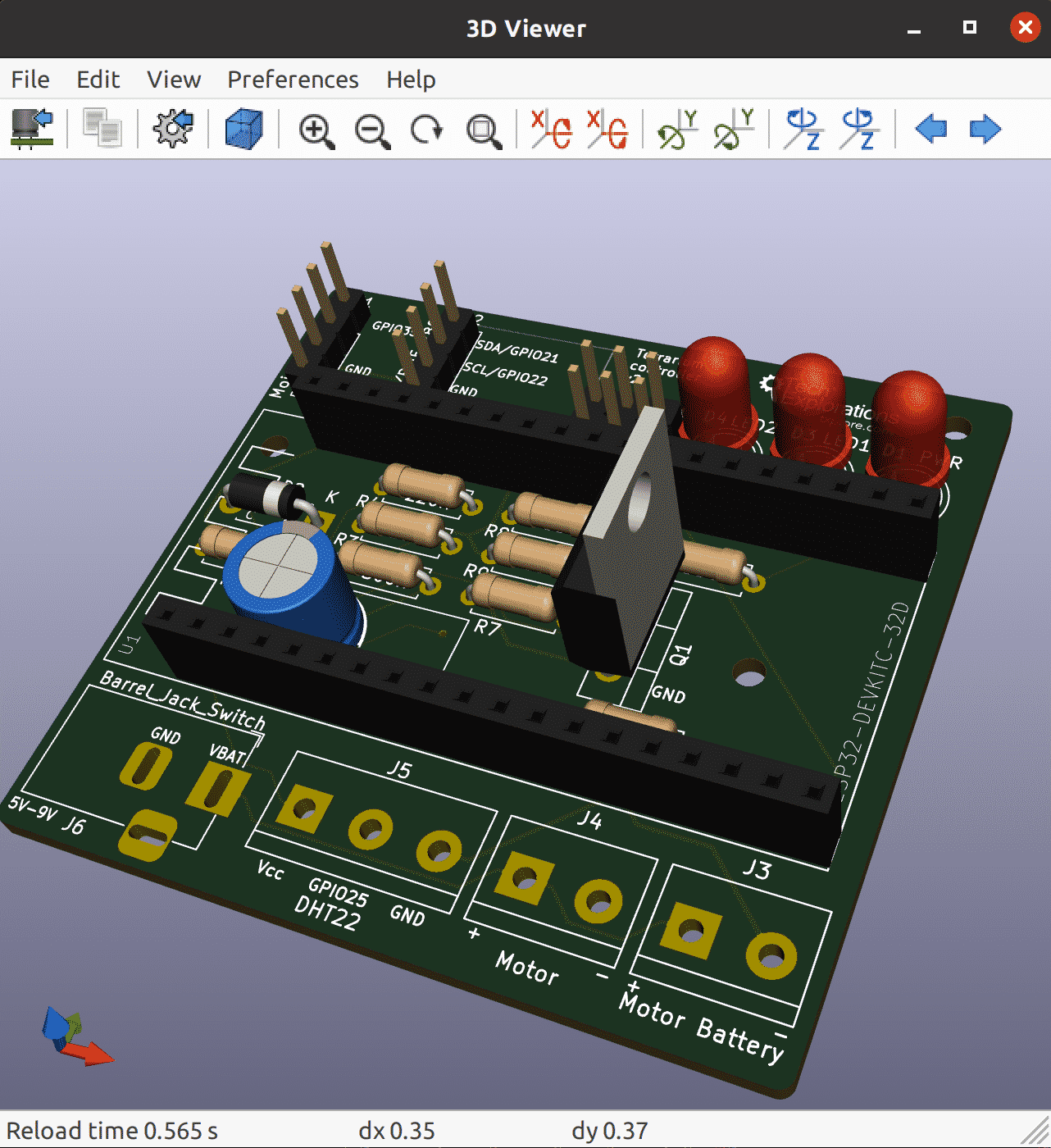Open the Help menu
Viewport: 1051px width, 1148px height.
pyautogui.click(x=411, y=79)
